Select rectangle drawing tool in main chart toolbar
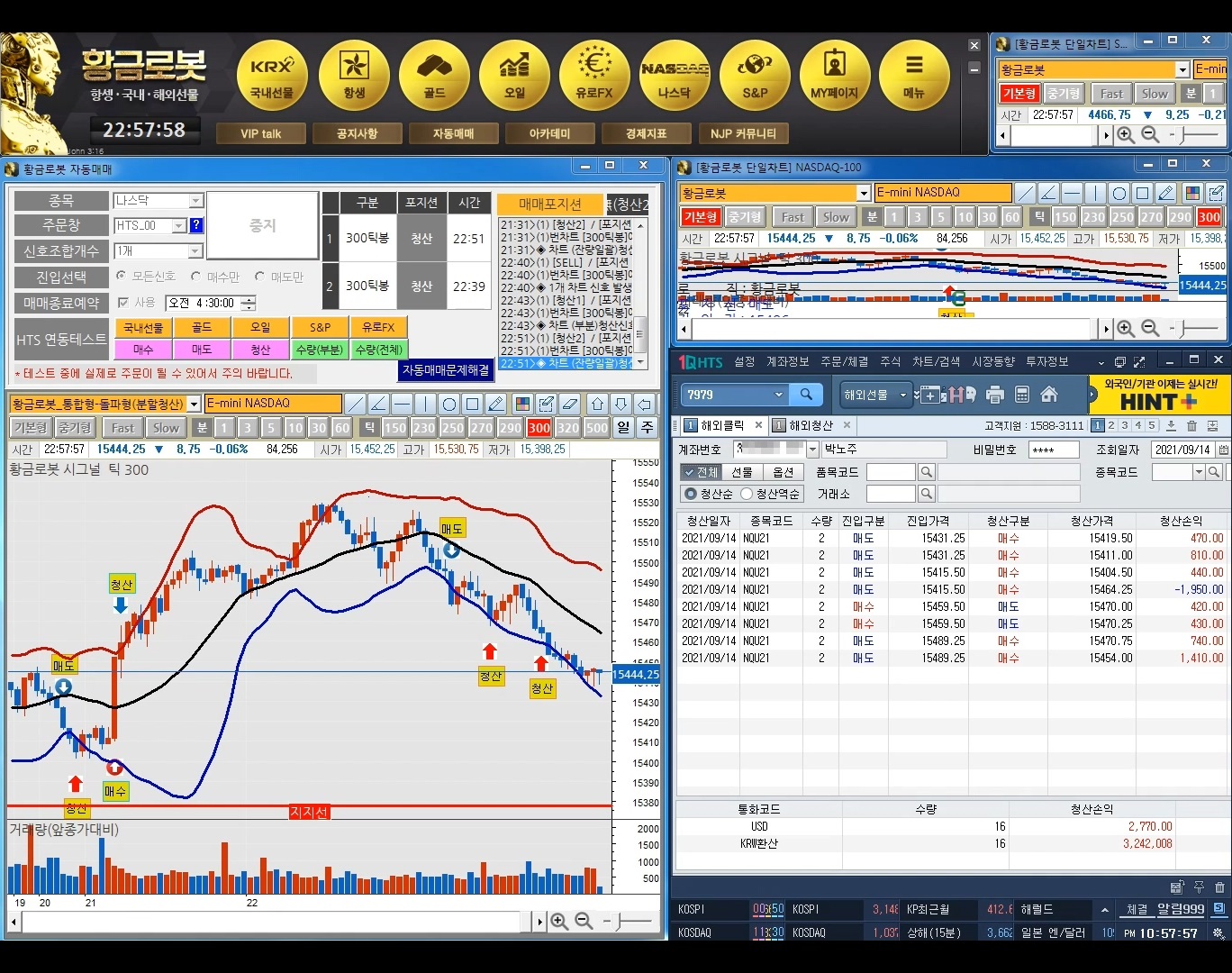This screenshot has width=1232, height=973. click(x=473, y=404)
